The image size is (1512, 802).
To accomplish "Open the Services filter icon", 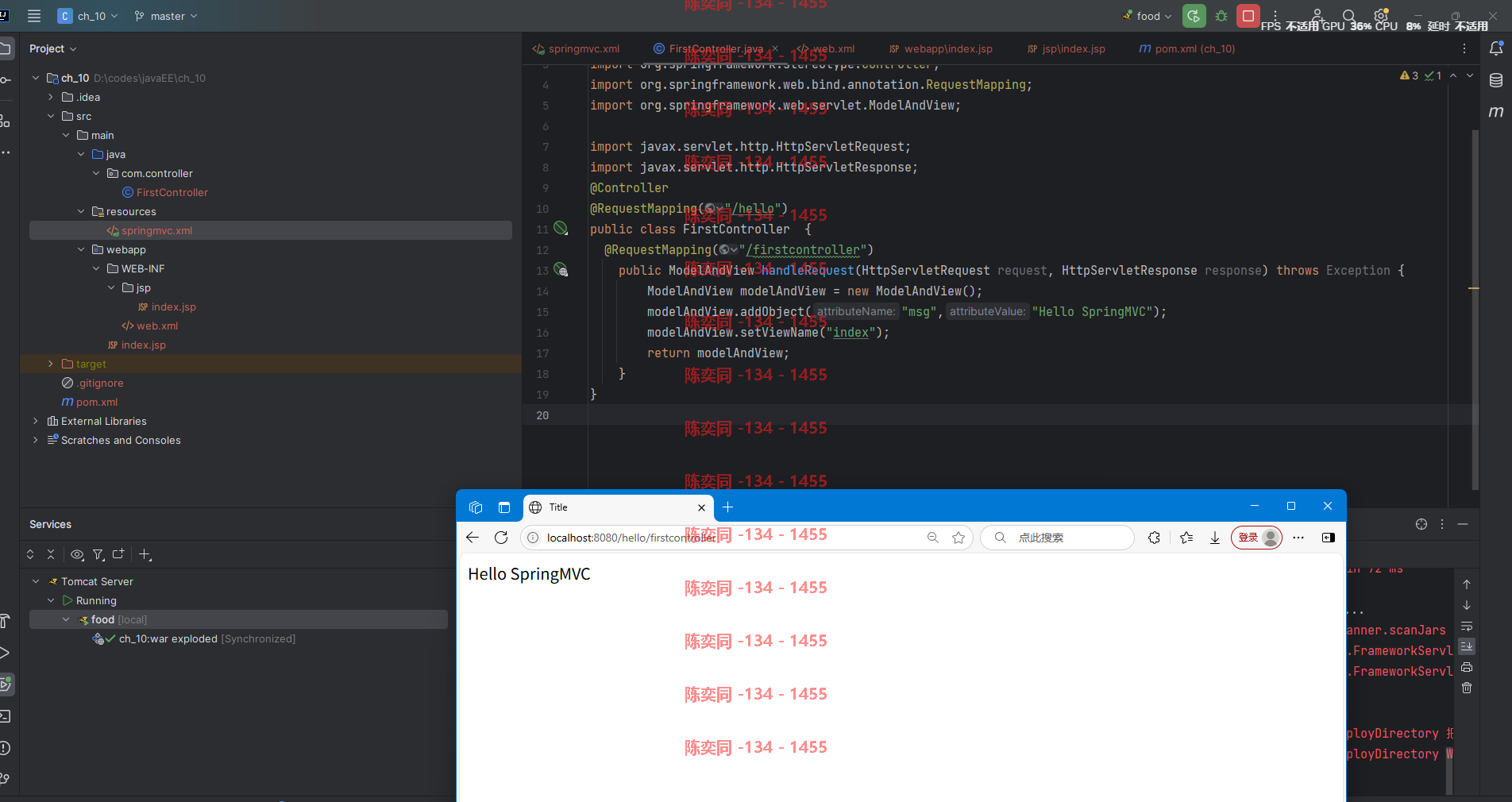I will pos(98,554).
